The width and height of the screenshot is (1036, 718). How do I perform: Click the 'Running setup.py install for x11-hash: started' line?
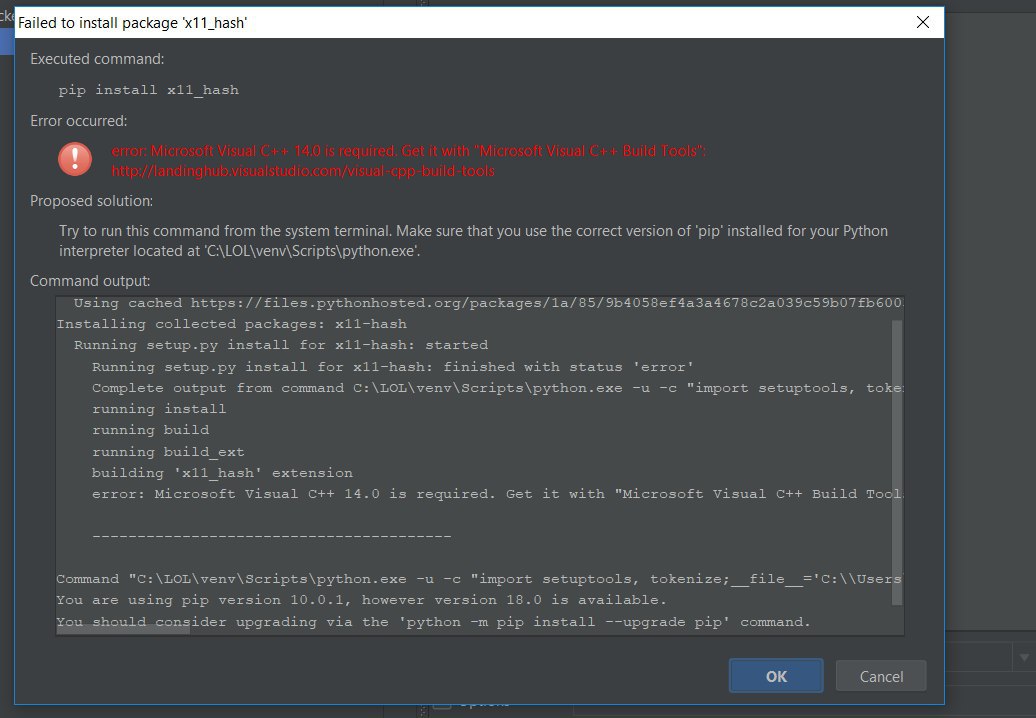(x=281, y=345)
